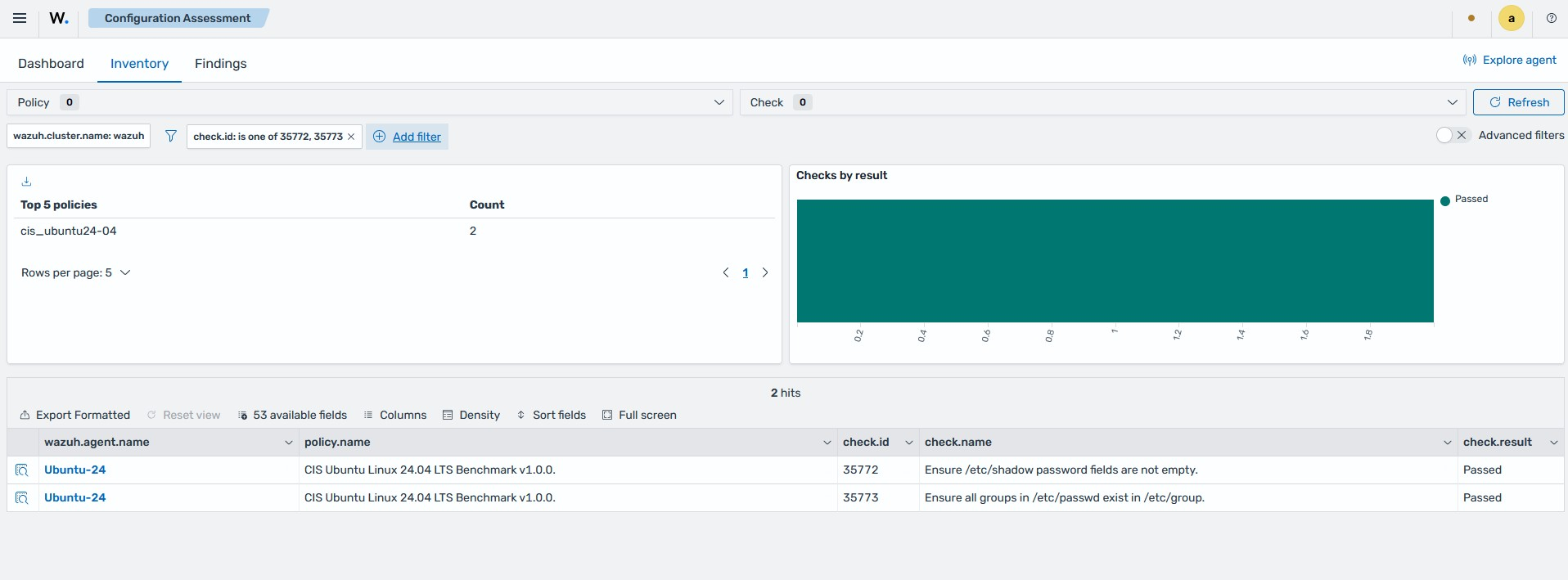Open the Findings tab
This screenshot has width=1568, height=580.
pyautogui.click(x=220, y=63)
